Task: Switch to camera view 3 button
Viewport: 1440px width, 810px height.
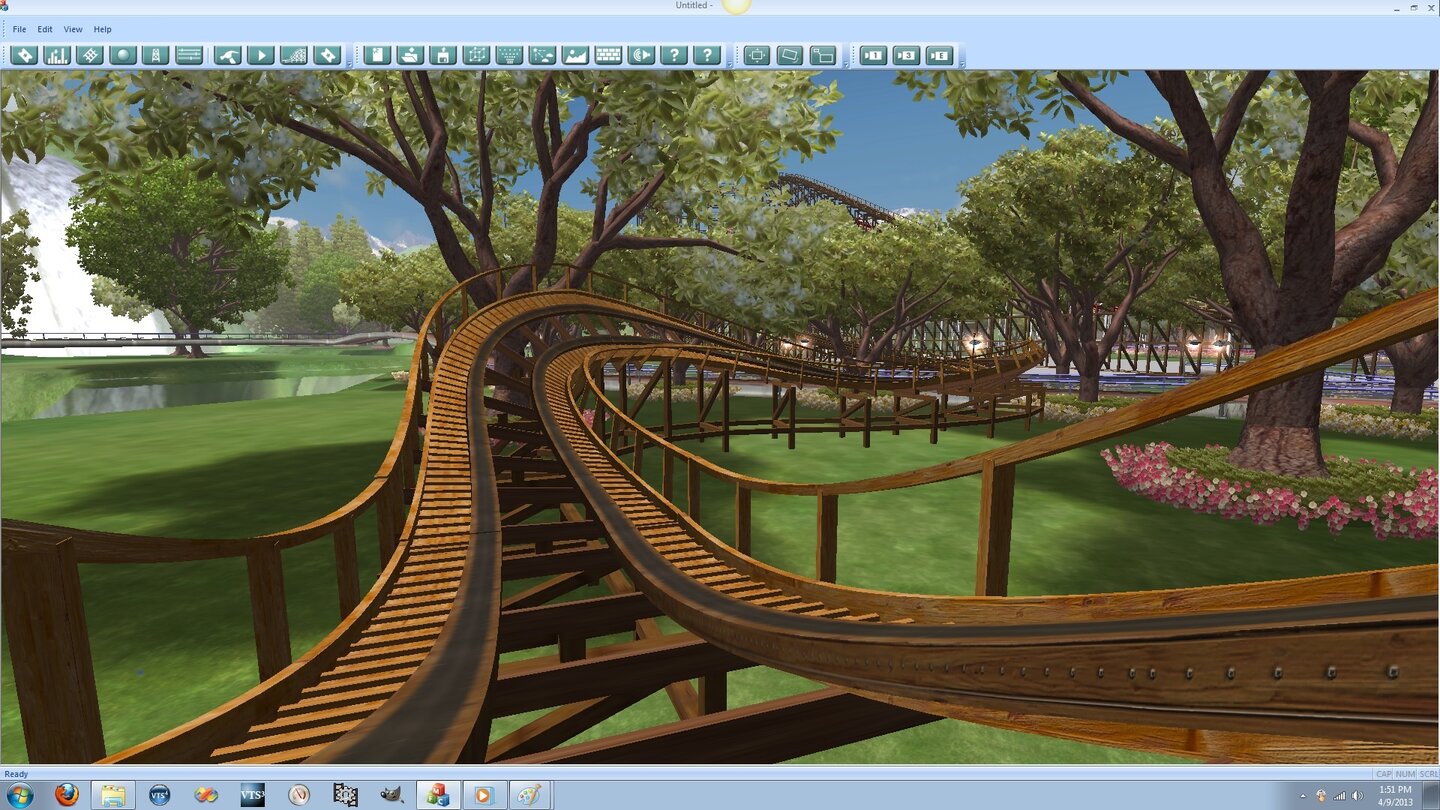Action: (x=906, y=55)
